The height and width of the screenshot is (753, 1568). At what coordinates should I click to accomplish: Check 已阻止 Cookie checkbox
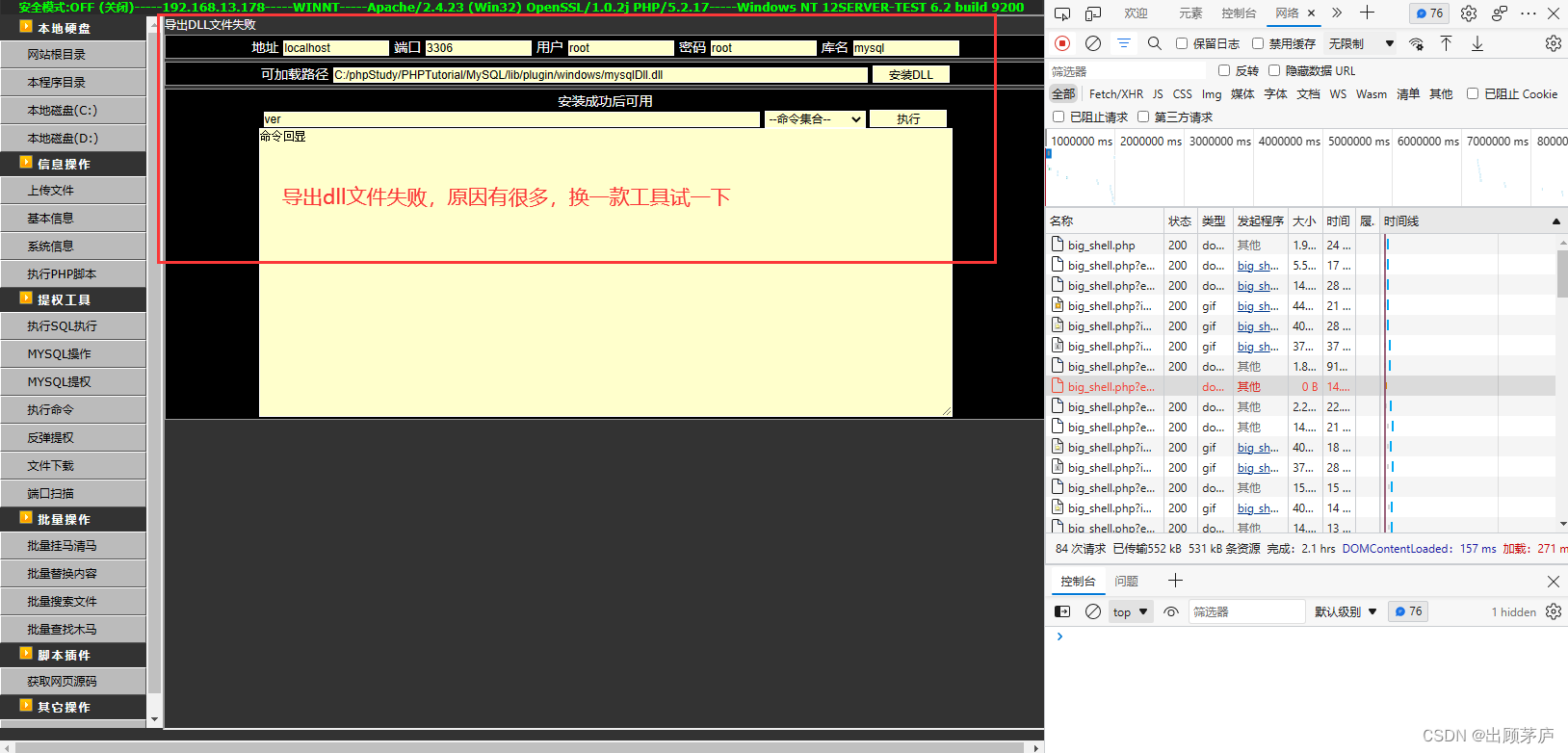coord(1473,93)
